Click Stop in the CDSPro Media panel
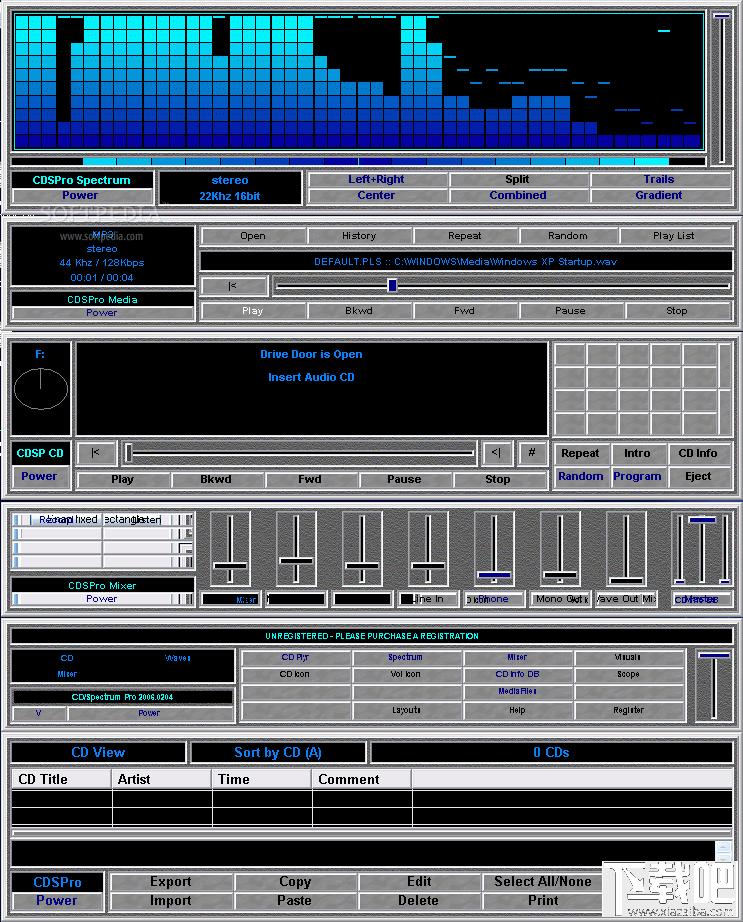Viewport: 743px width, 922px height. tap(677, 310)
